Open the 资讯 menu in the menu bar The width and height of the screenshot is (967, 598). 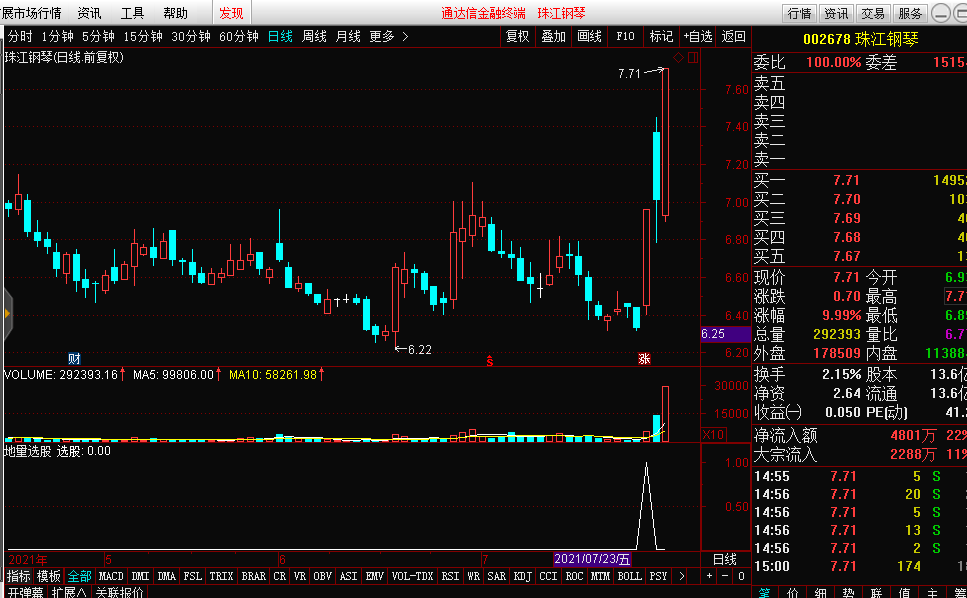(x=89, y=13)
